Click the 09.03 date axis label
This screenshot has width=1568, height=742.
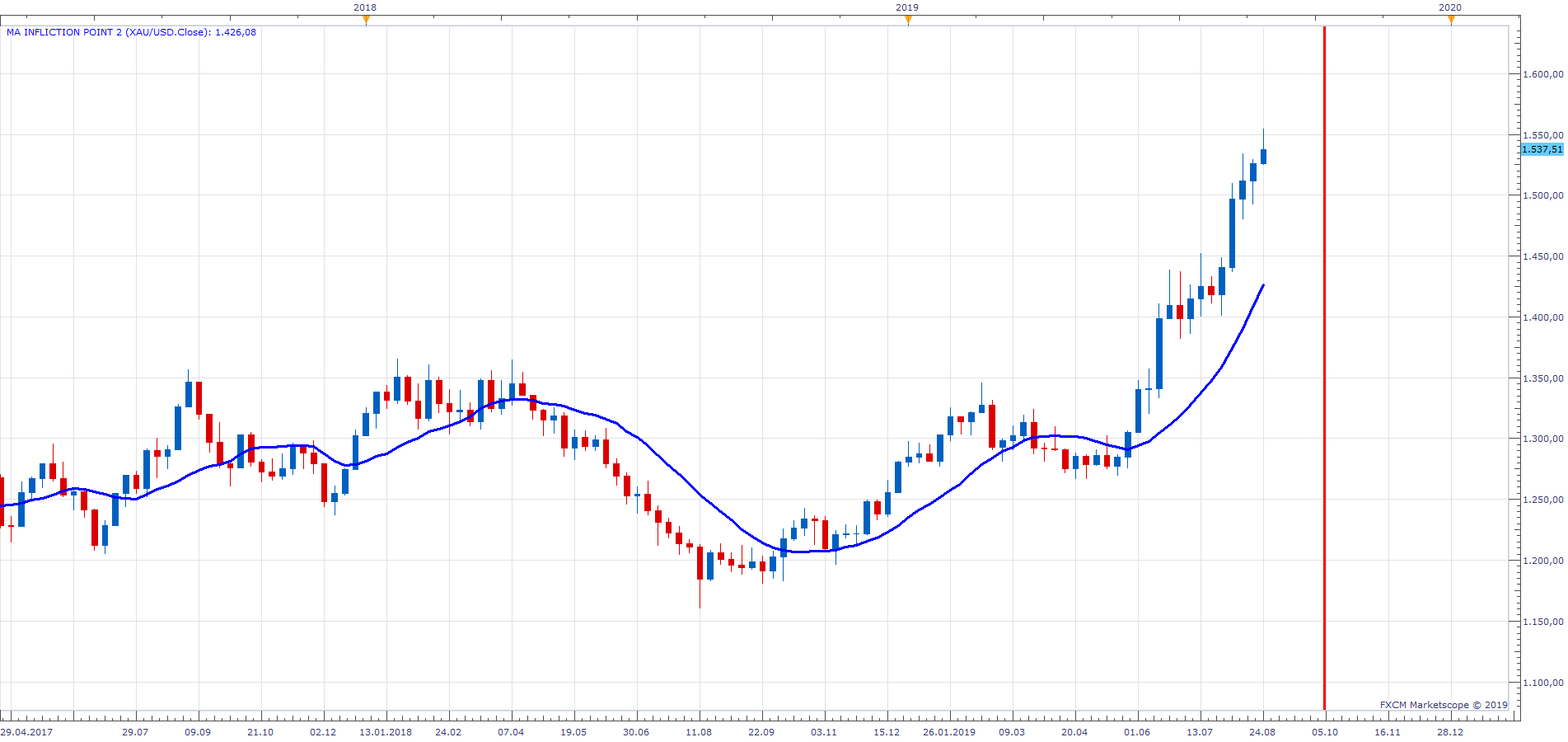click(1012, 732)
